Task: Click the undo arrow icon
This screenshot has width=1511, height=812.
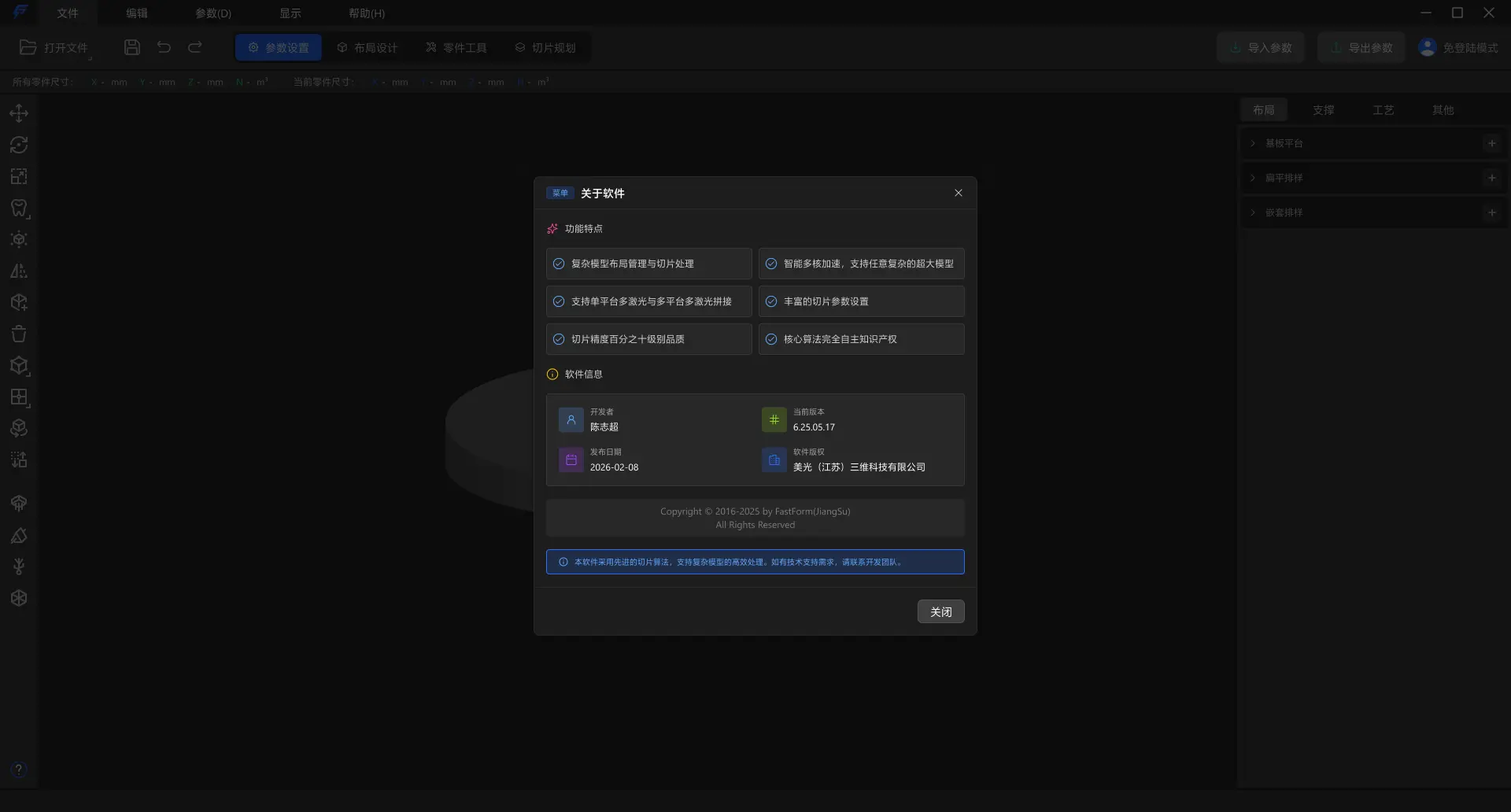Action: 164,47
